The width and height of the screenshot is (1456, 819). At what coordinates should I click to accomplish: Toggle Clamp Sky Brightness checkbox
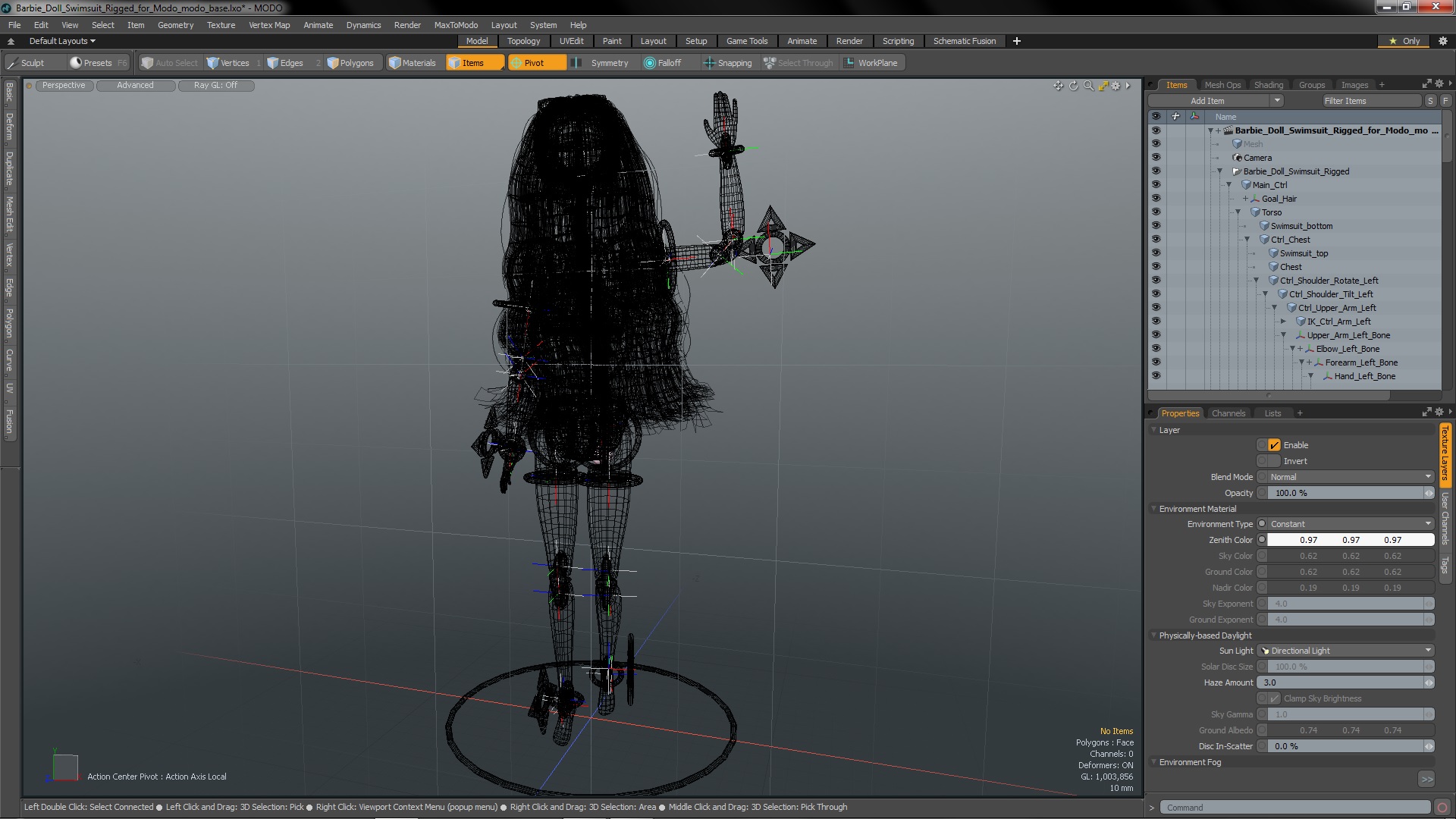pos(1274,698)
